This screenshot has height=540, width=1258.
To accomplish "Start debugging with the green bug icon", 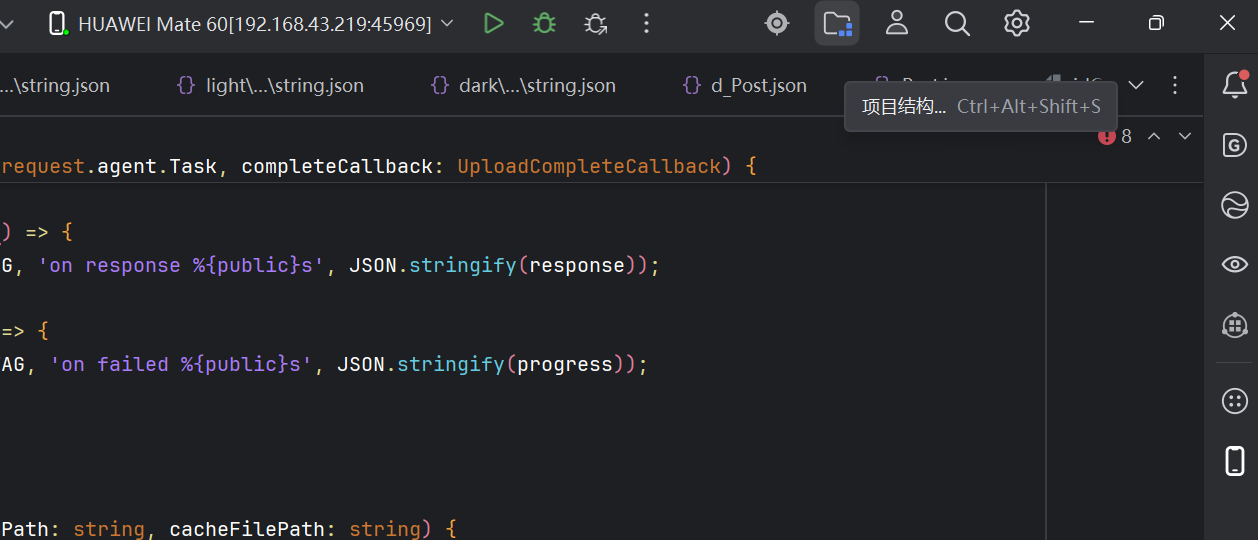I will coord(544,23).
